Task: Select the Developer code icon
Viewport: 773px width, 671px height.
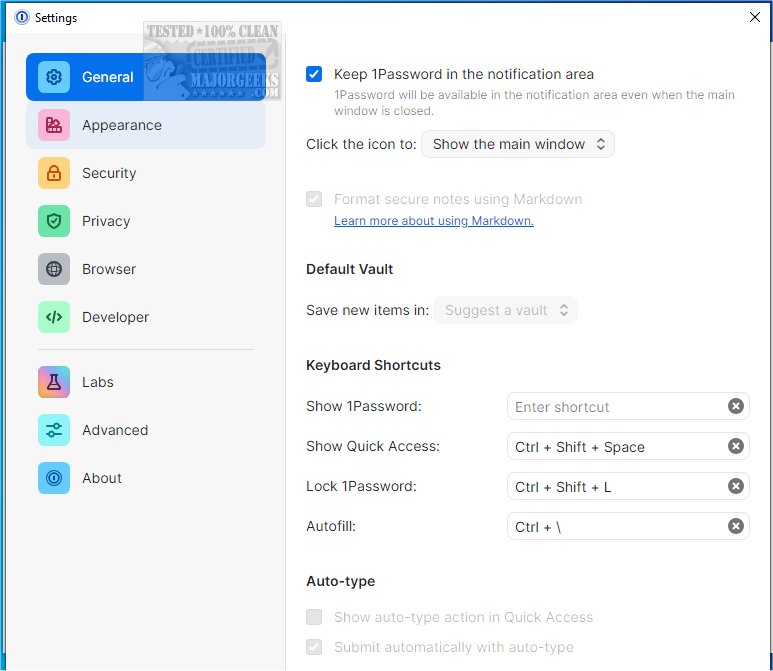Action: pos(54,317)
